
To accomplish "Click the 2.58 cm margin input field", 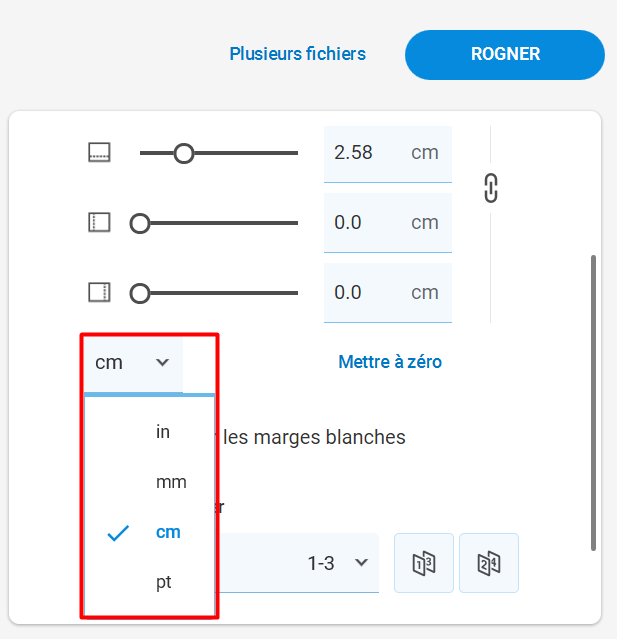I will [x=388, y=154].
